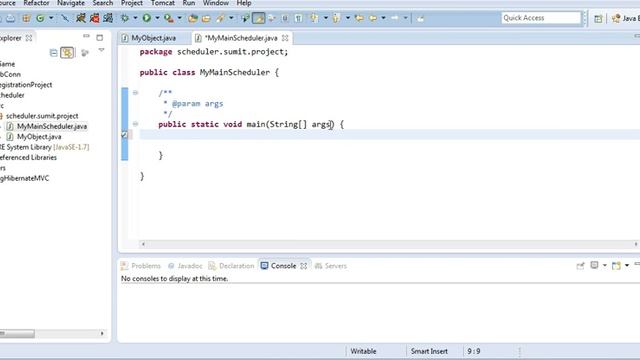This screenshot has height=360, width=640.
Task: Open the Next Annotation dropdown arrow
Action: (x=325, y=18)
